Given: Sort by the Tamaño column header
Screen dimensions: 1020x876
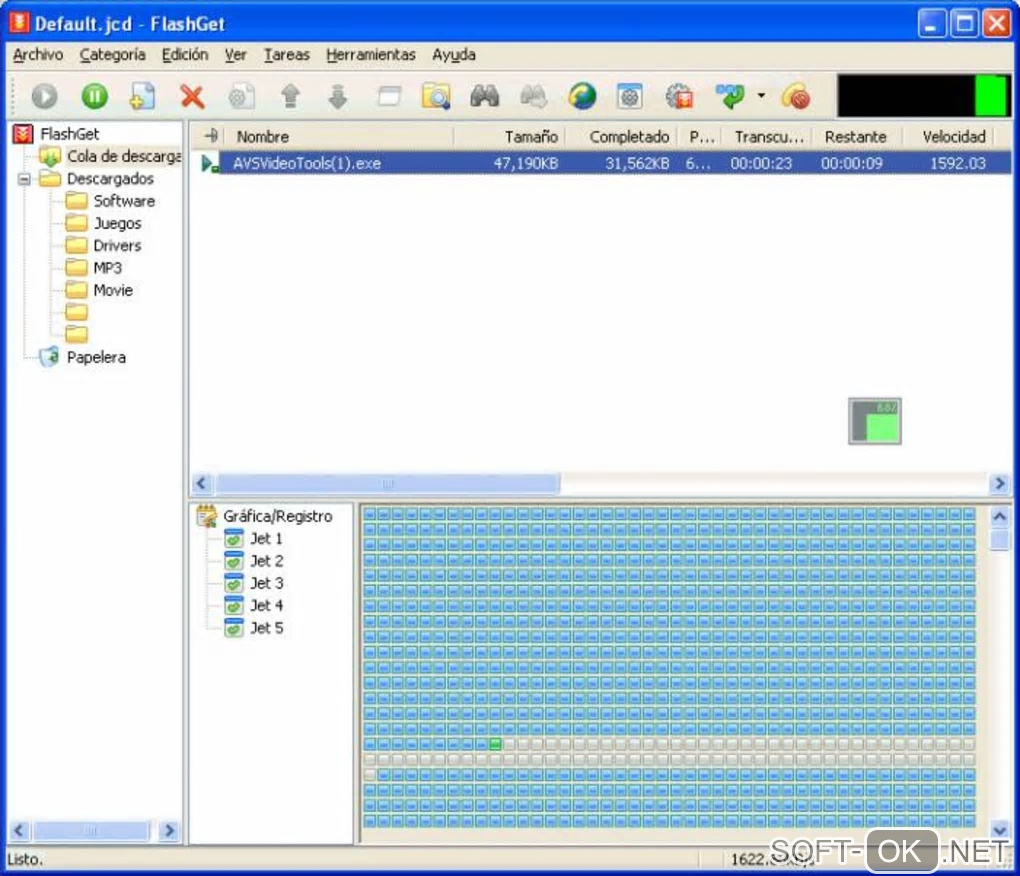Looking at the screenshot, I should [509, 137].
